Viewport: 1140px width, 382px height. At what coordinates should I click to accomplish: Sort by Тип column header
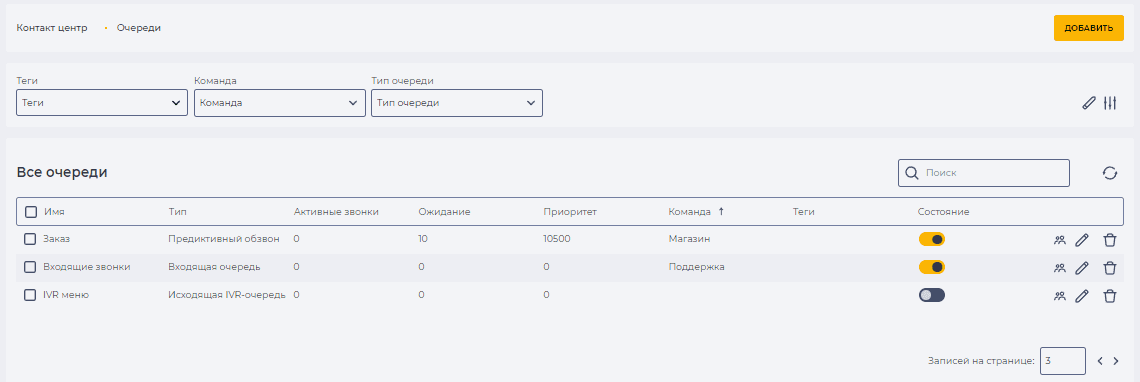[x=177, y=212]
